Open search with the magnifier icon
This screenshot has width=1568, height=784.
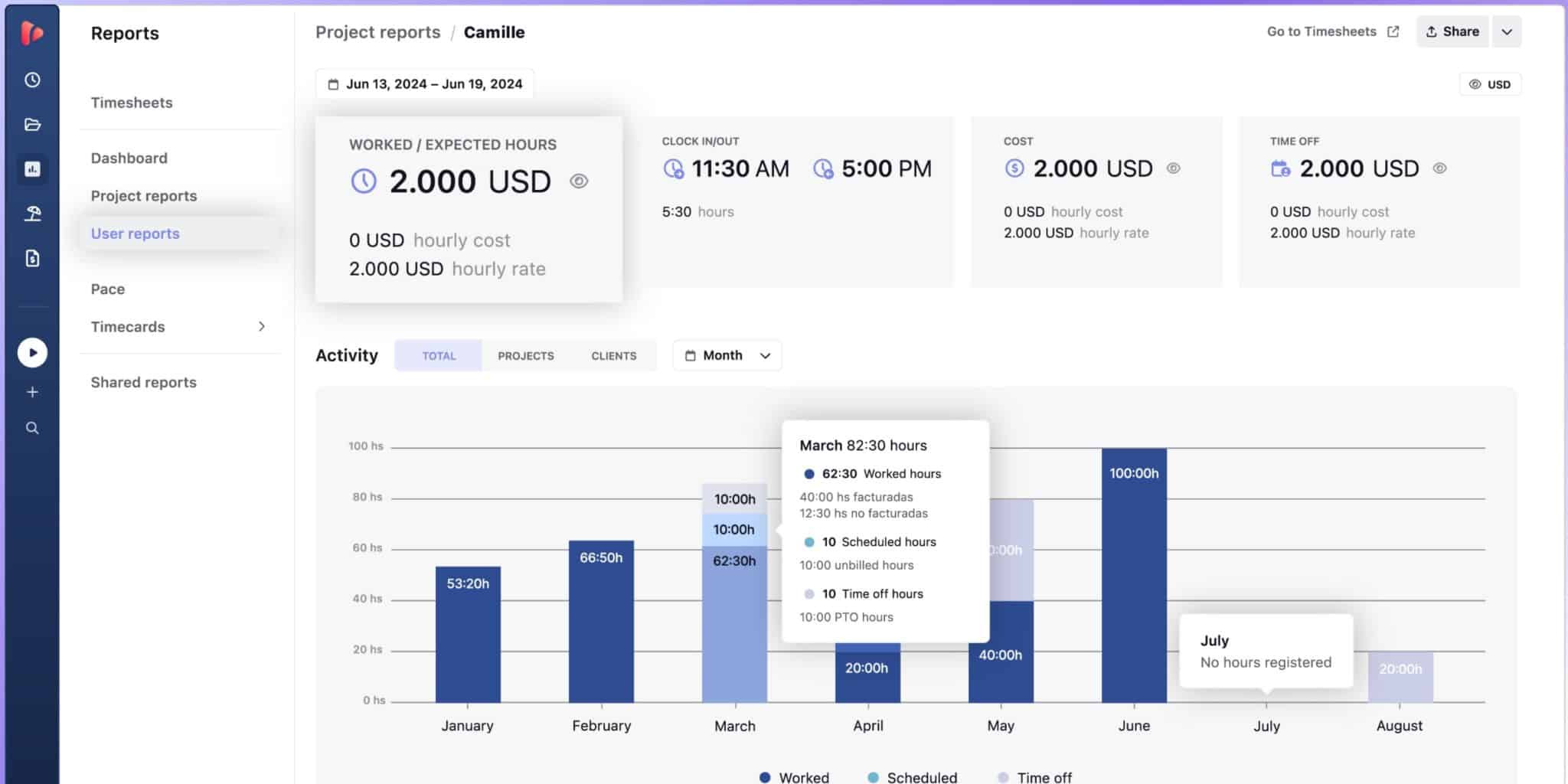pyautogui.click(x=32, y=428)
